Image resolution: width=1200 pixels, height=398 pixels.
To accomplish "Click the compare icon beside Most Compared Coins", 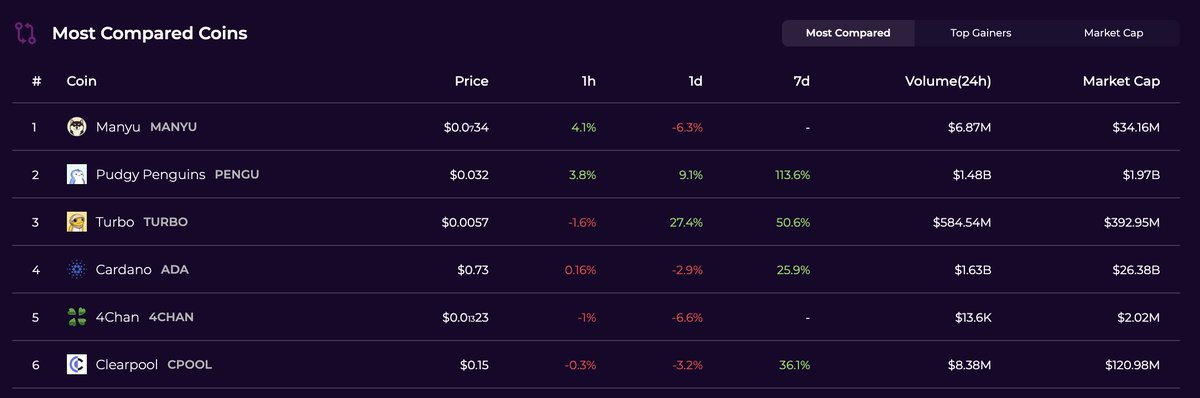I will pyautogui.click(x=26, y=33).
